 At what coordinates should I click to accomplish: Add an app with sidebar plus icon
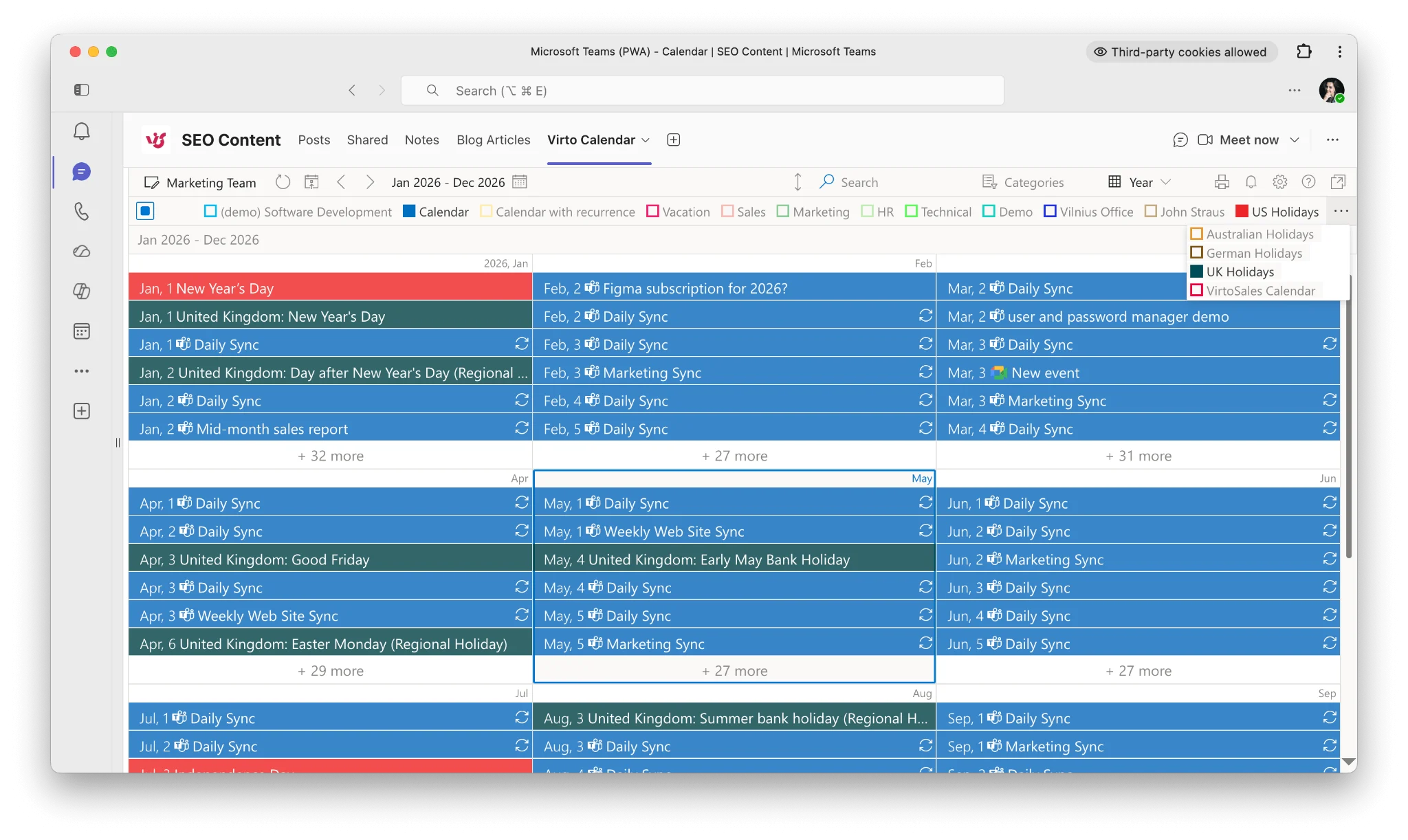[x=82, y=411]
